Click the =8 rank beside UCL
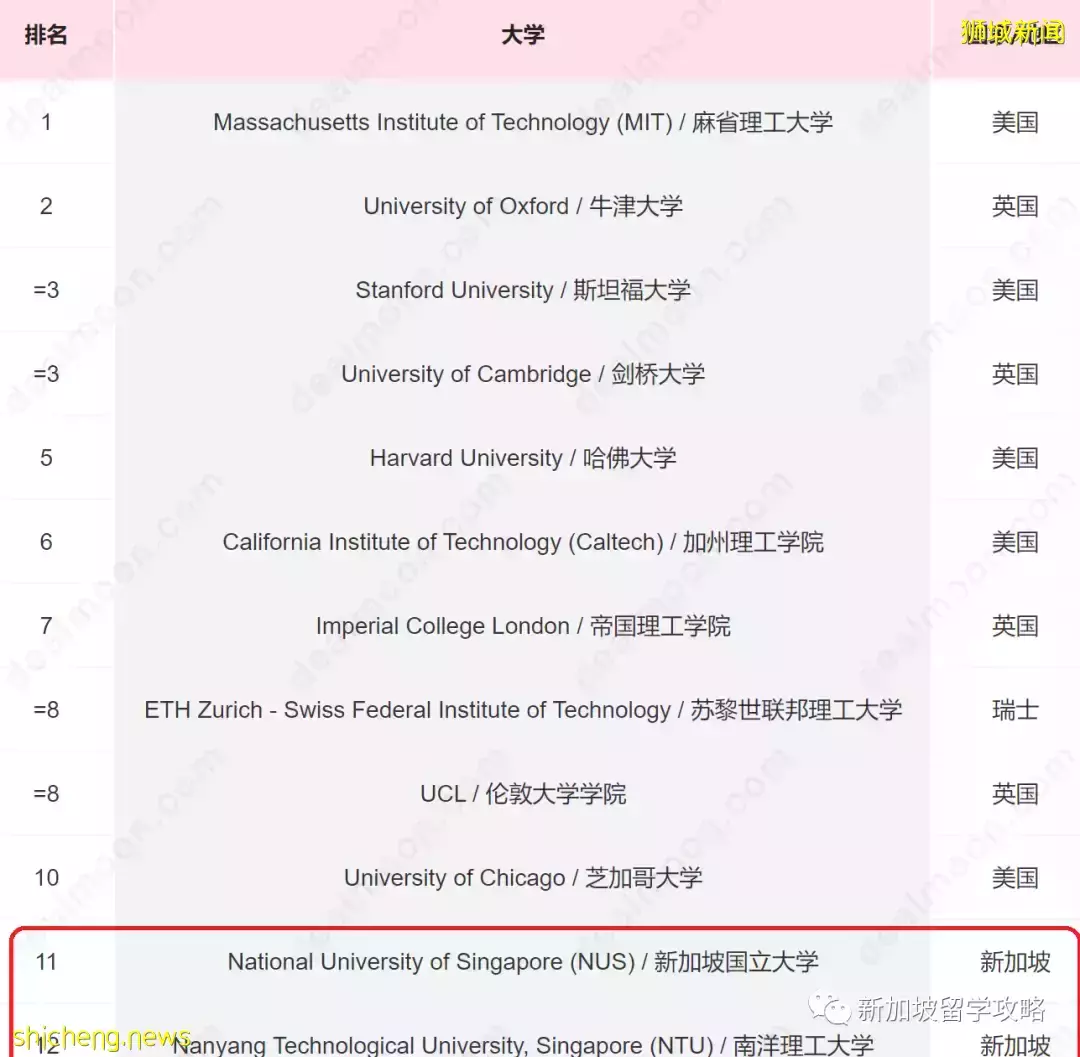This screenshot has height=1057, width=1080. pyautogui.click(x=46, y=795)
